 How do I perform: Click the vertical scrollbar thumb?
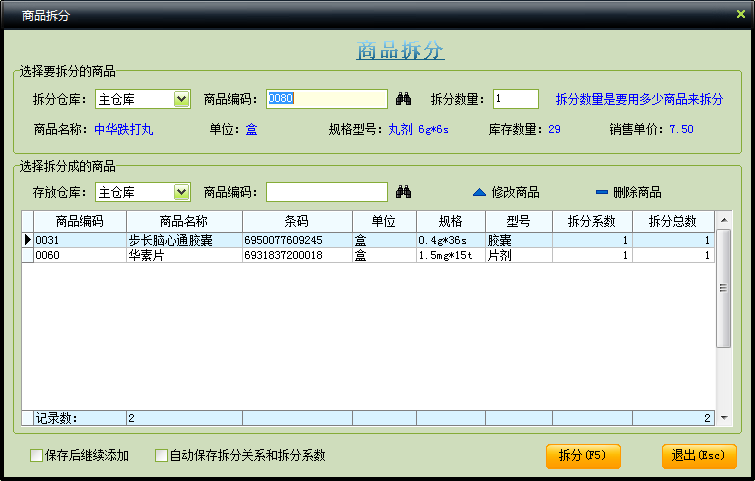click(x=724, y=288)
